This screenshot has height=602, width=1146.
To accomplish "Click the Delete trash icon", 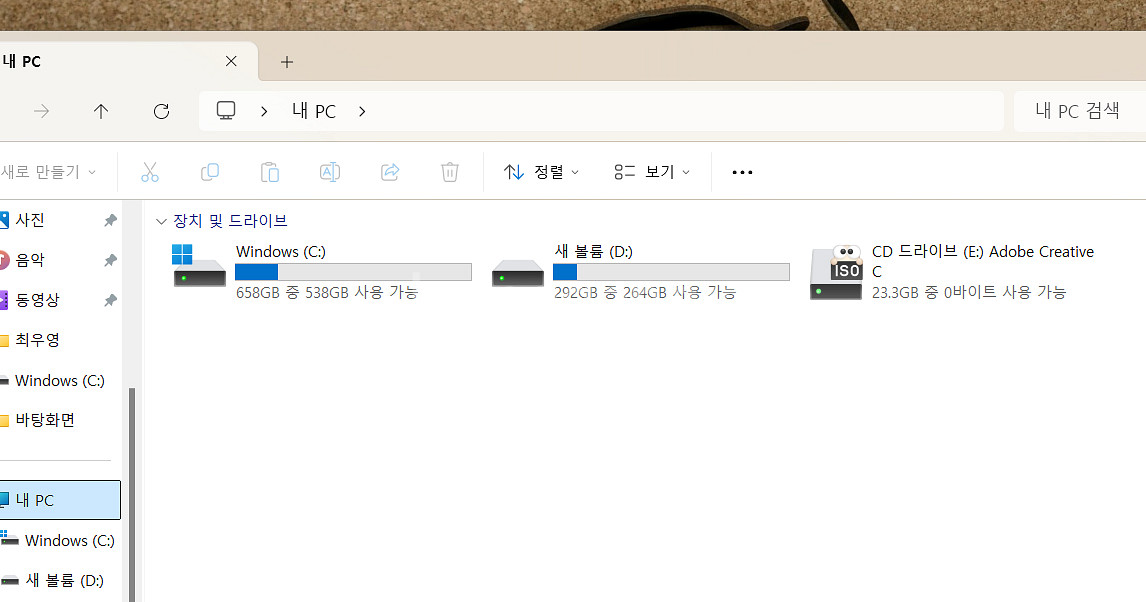I will click(449, 172).
